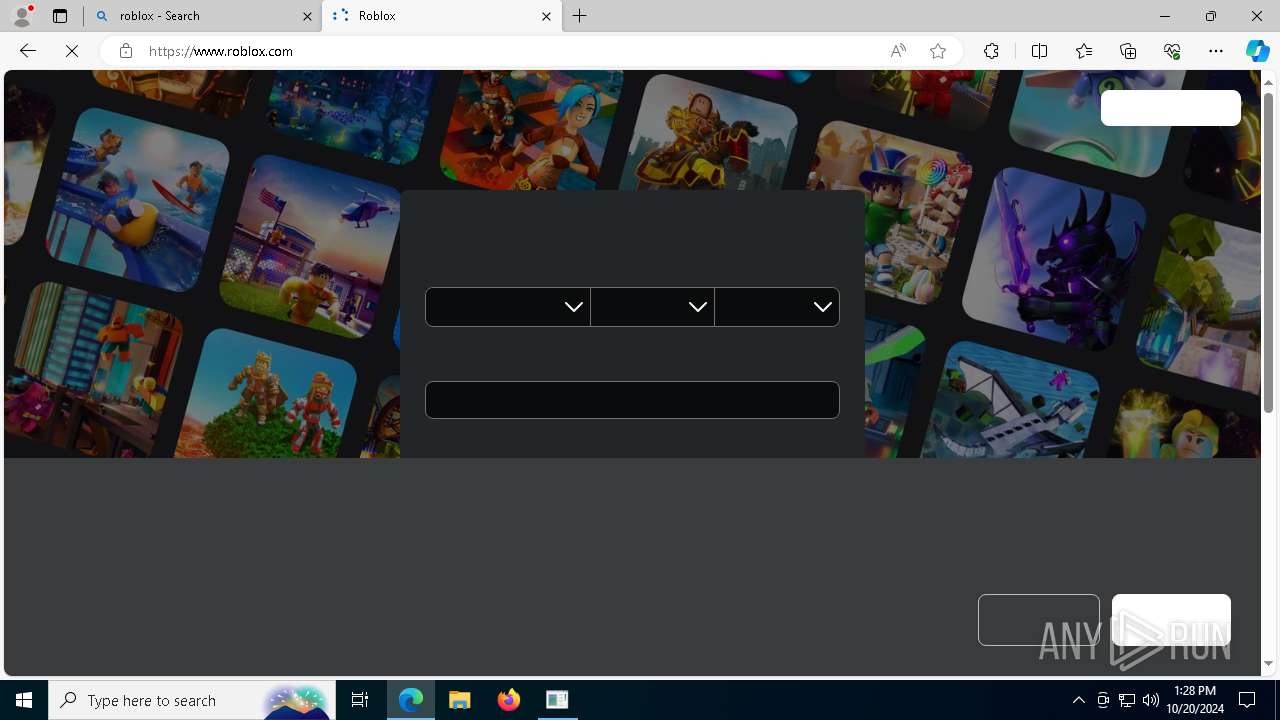Open the Collections icon
The height and width of the screenshot is (720, 1280).
[x=1128, y=51]
